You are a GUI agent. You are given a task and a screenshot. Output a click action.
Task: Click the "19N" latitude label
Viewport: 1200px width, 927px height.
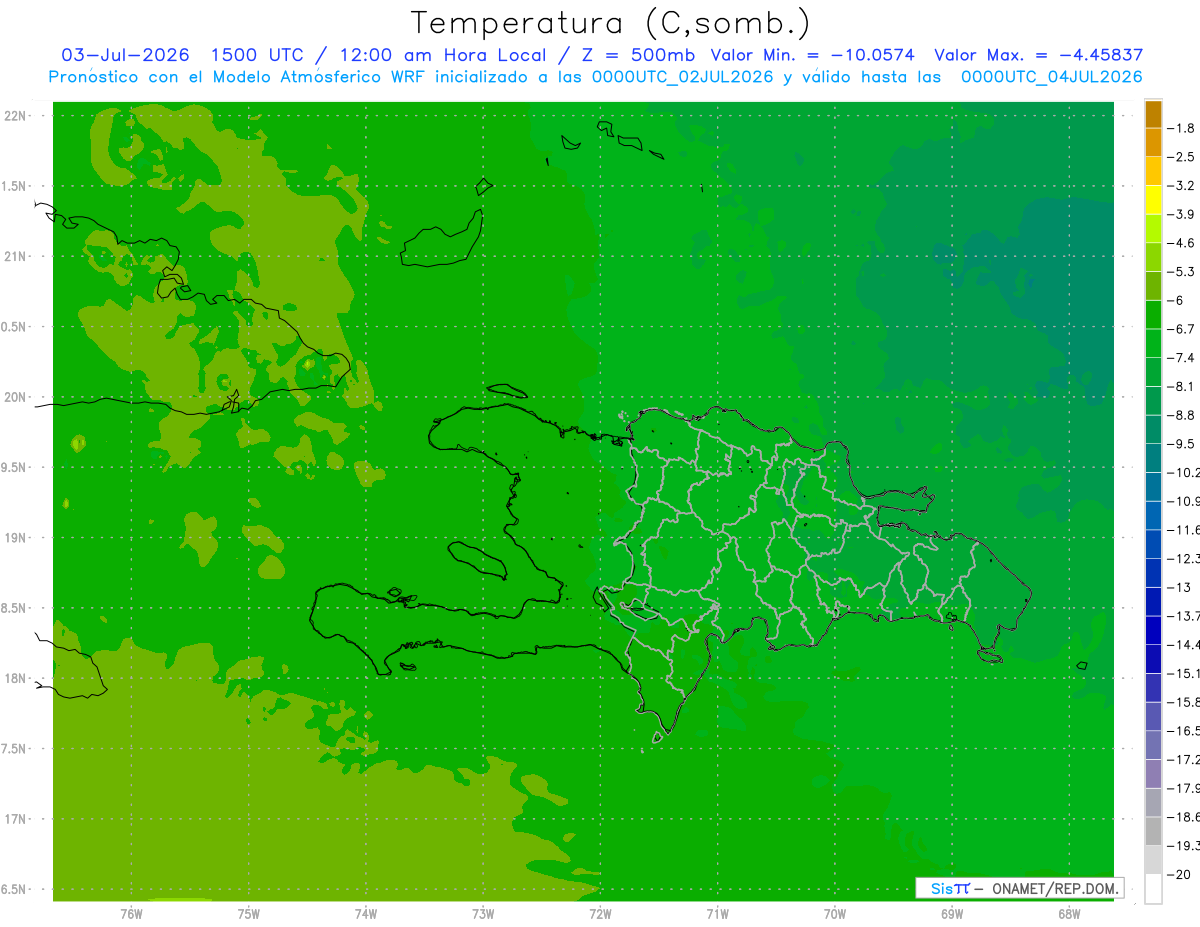pos(14,538)
